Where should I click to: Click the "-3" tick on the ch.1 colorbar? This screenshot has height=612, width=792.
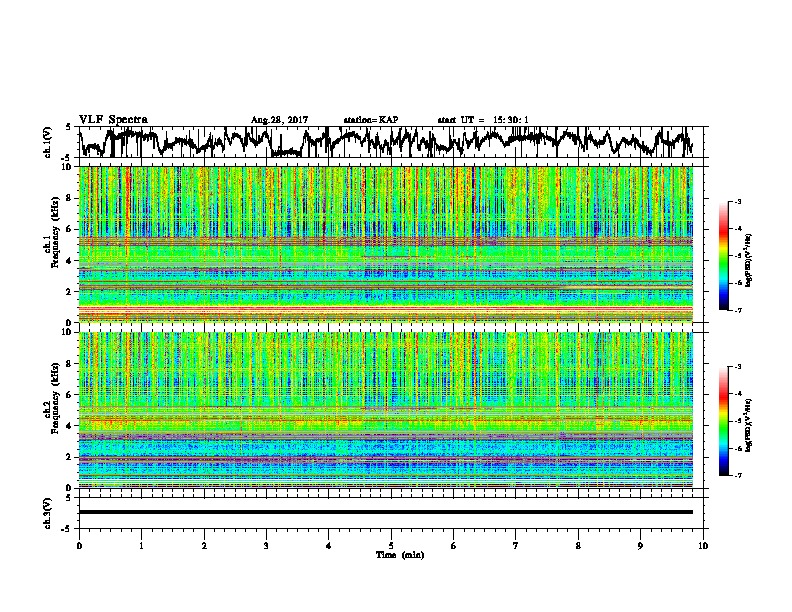click(738, 201)
